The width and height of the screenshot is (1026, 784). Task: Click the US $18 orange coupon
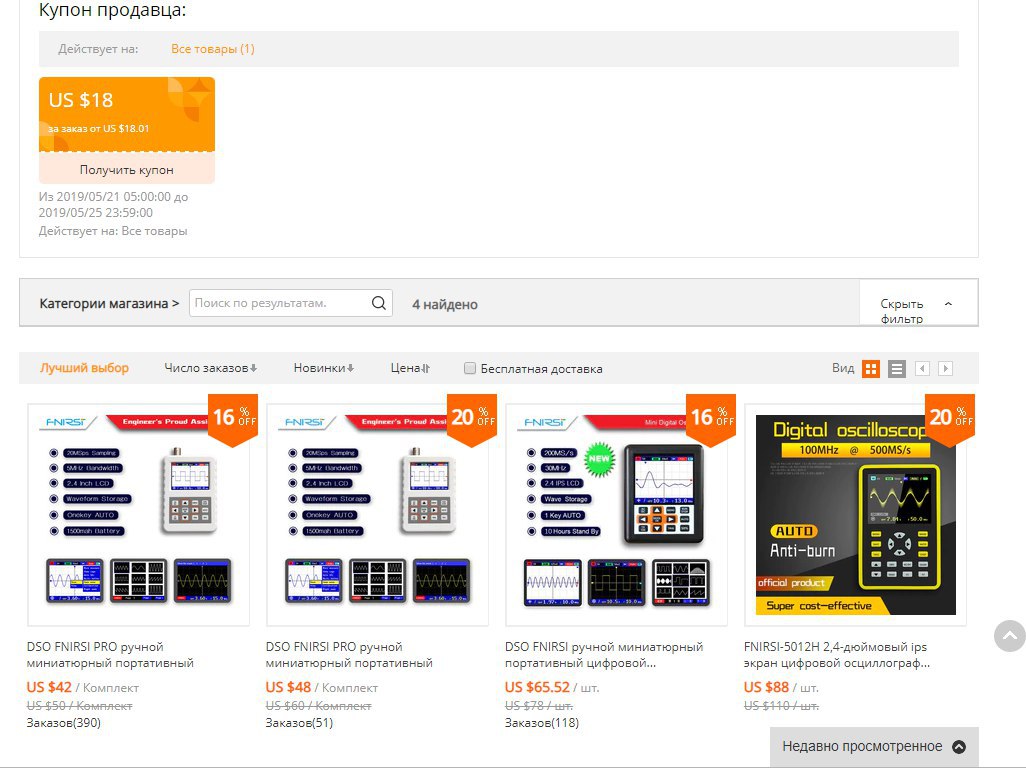127,114
